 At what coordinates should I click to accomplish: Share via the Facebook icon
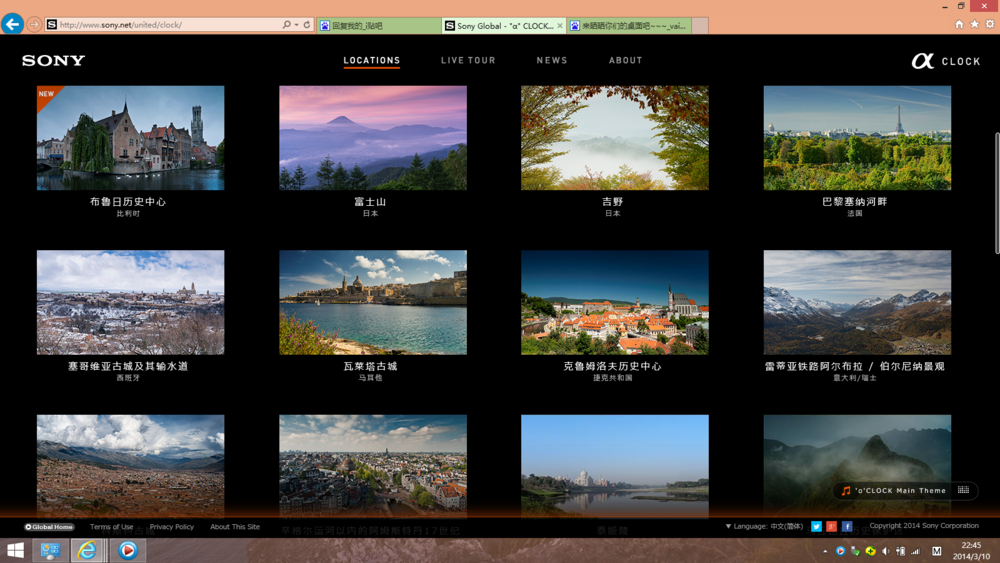click(x=846, y=526)
